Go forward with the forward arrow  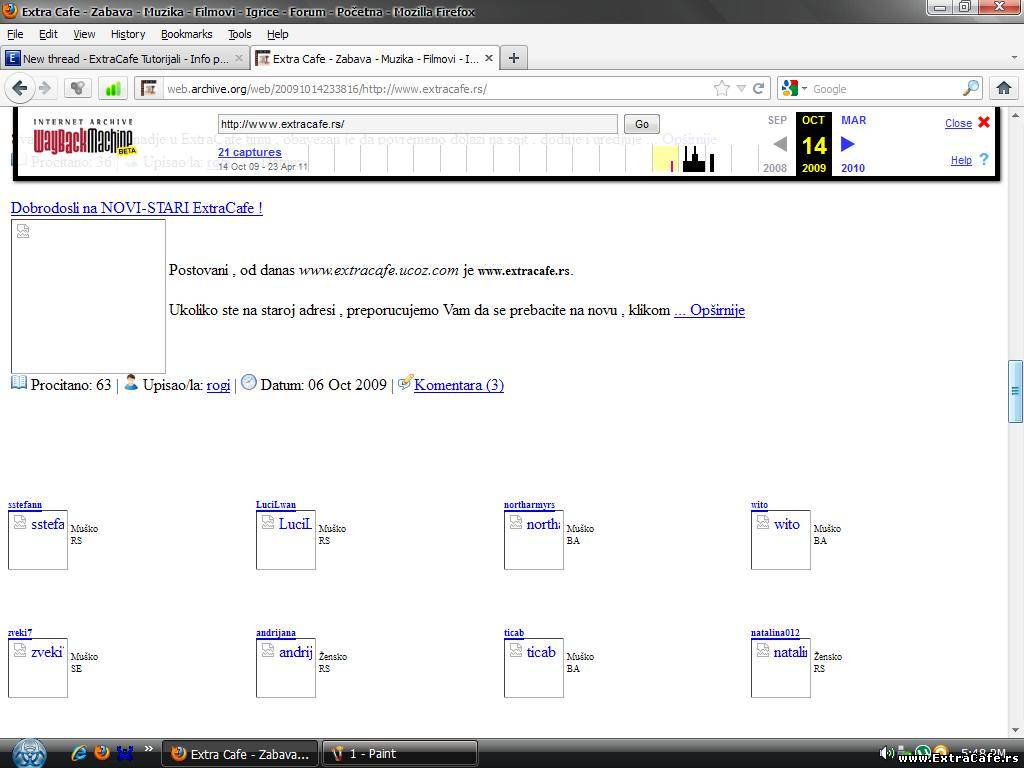point(44,88)
